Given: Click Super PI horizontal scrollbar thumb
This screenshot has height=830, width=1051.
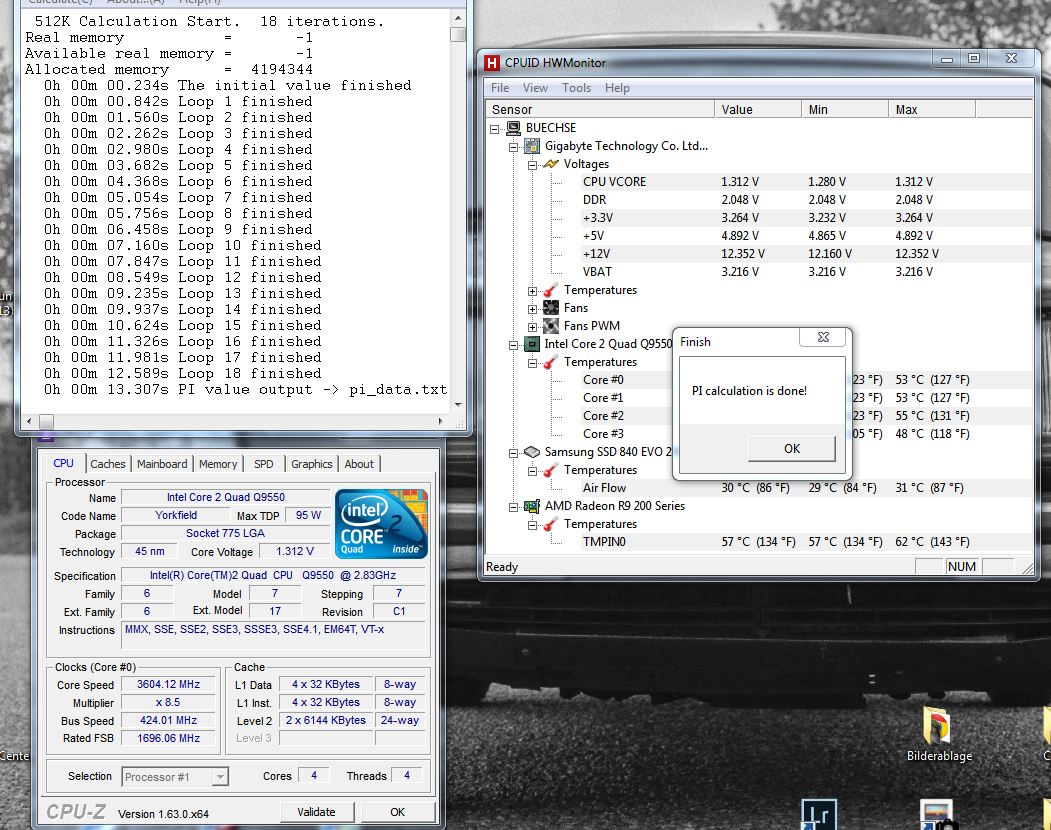Looking at the screenshot, I should pos(46,421).
